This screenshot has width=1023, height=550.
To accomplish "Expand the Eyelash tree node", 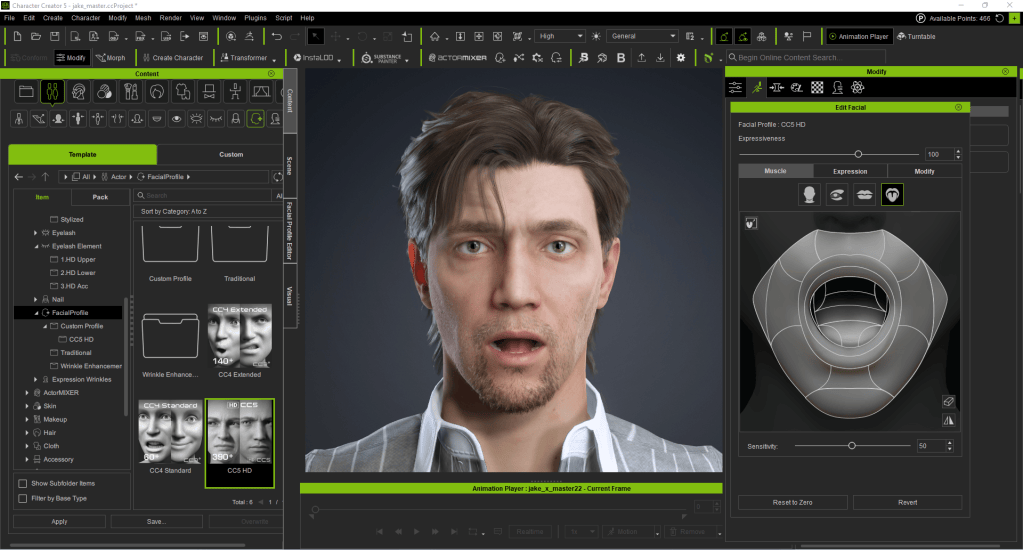I will [35, 233].
